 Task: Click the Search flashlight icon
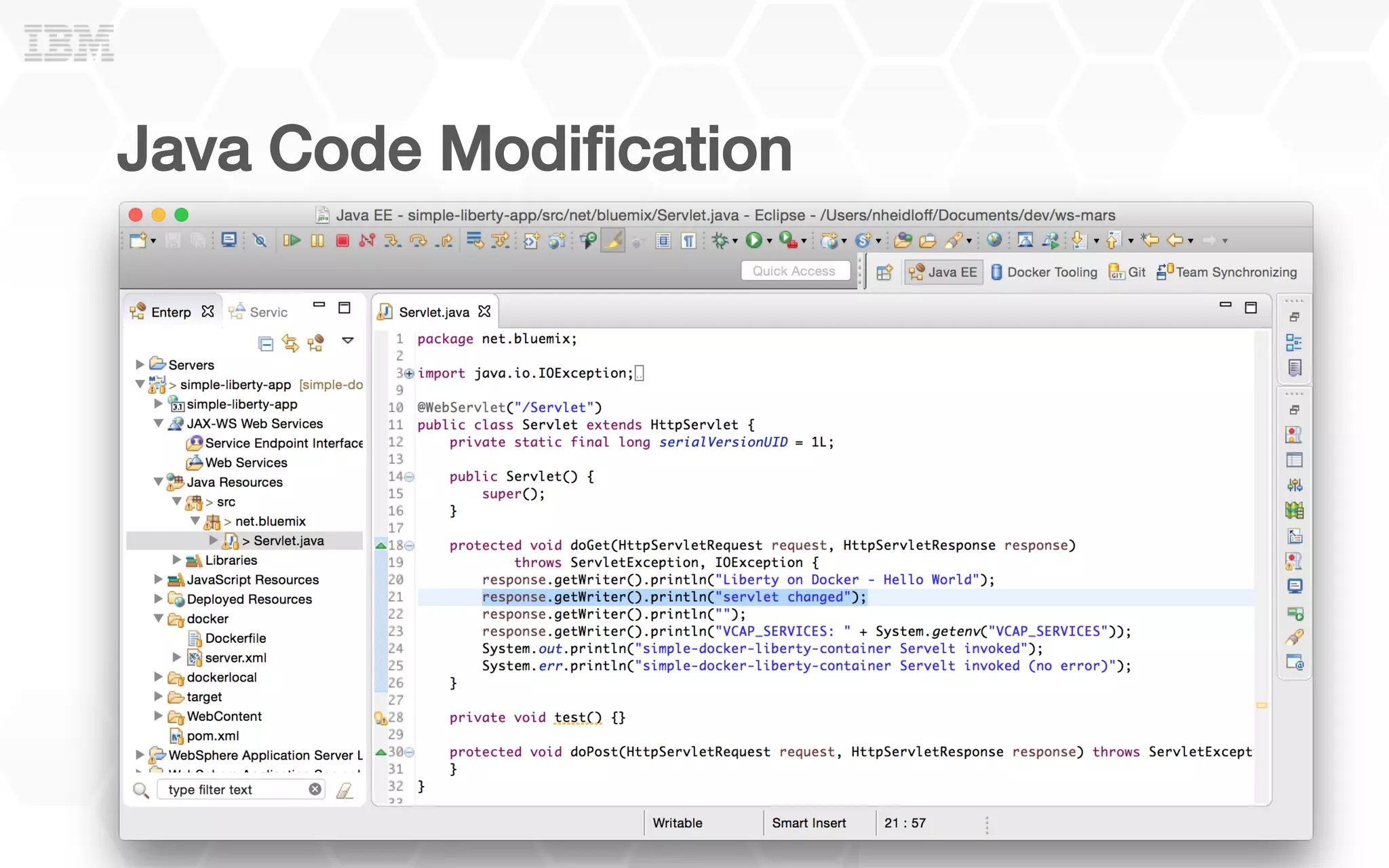pyautogui.click(x=954, y=240)
